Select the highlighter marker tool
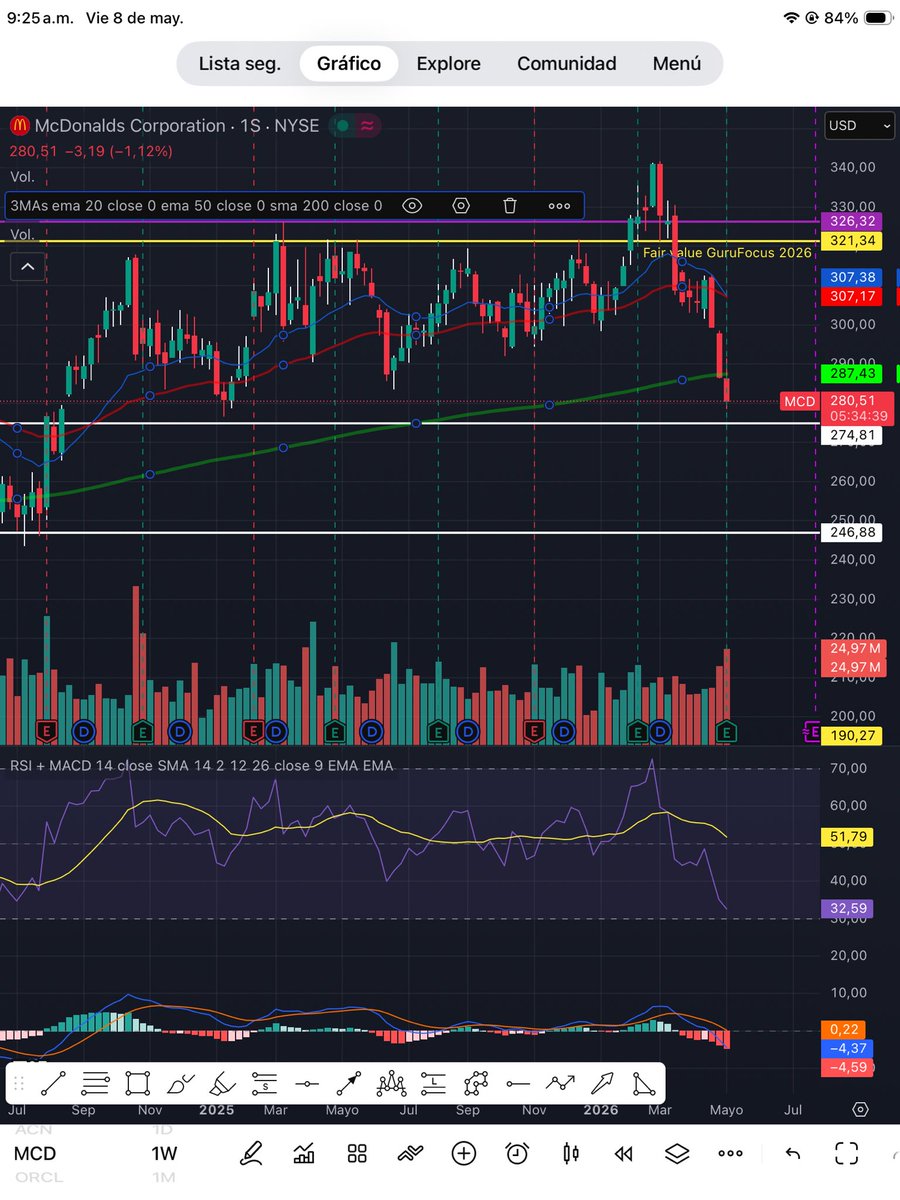 [222, 1083]
